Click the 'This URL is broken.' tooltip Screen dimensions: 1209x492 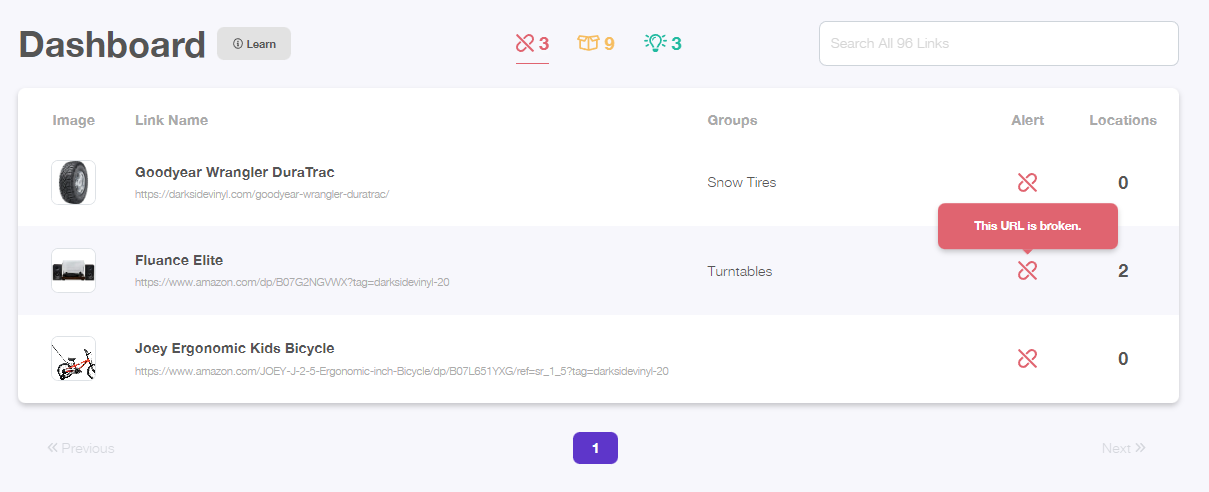coord(1027,226)
